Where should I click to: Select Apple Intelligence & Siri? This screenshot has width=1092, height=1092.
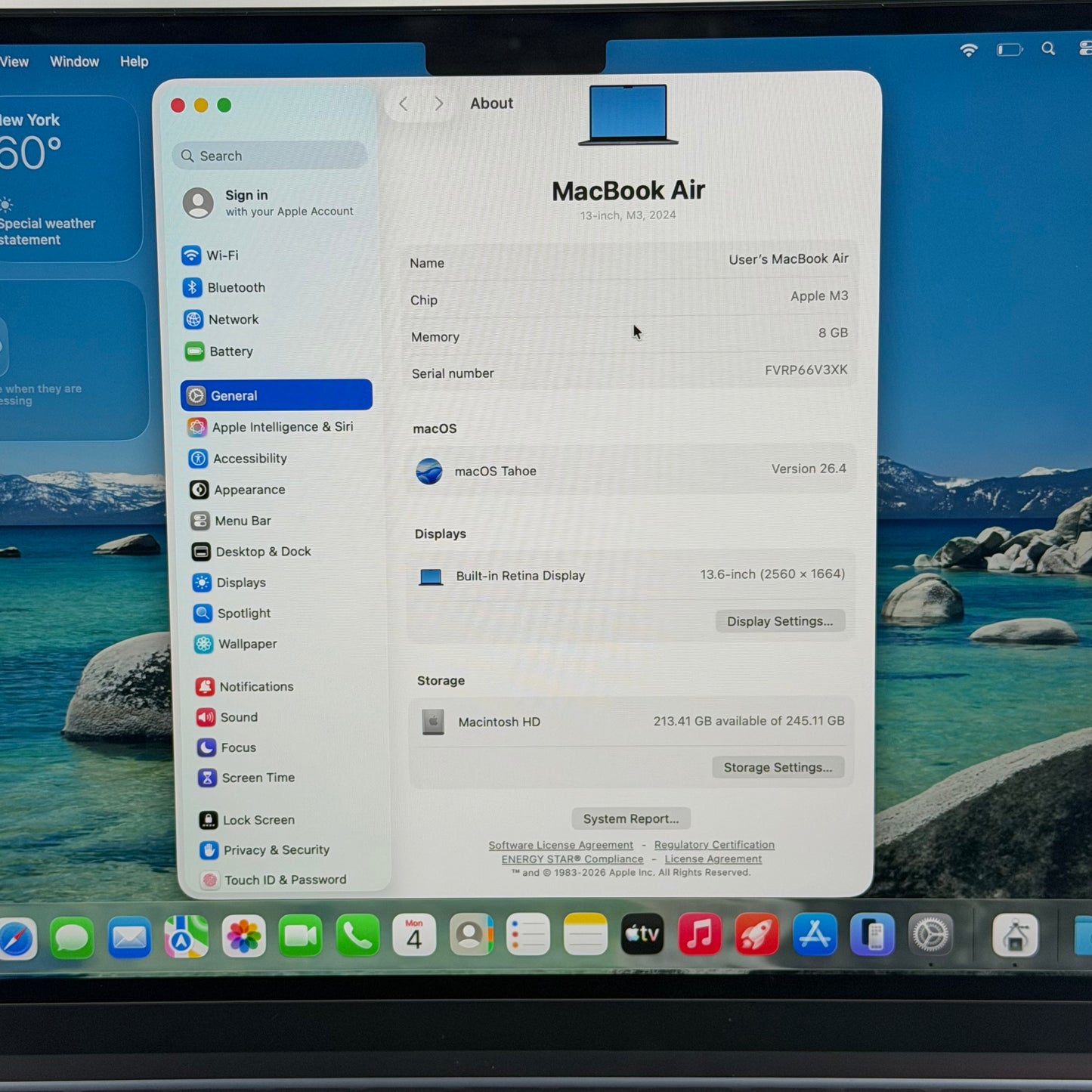(271, 427)
